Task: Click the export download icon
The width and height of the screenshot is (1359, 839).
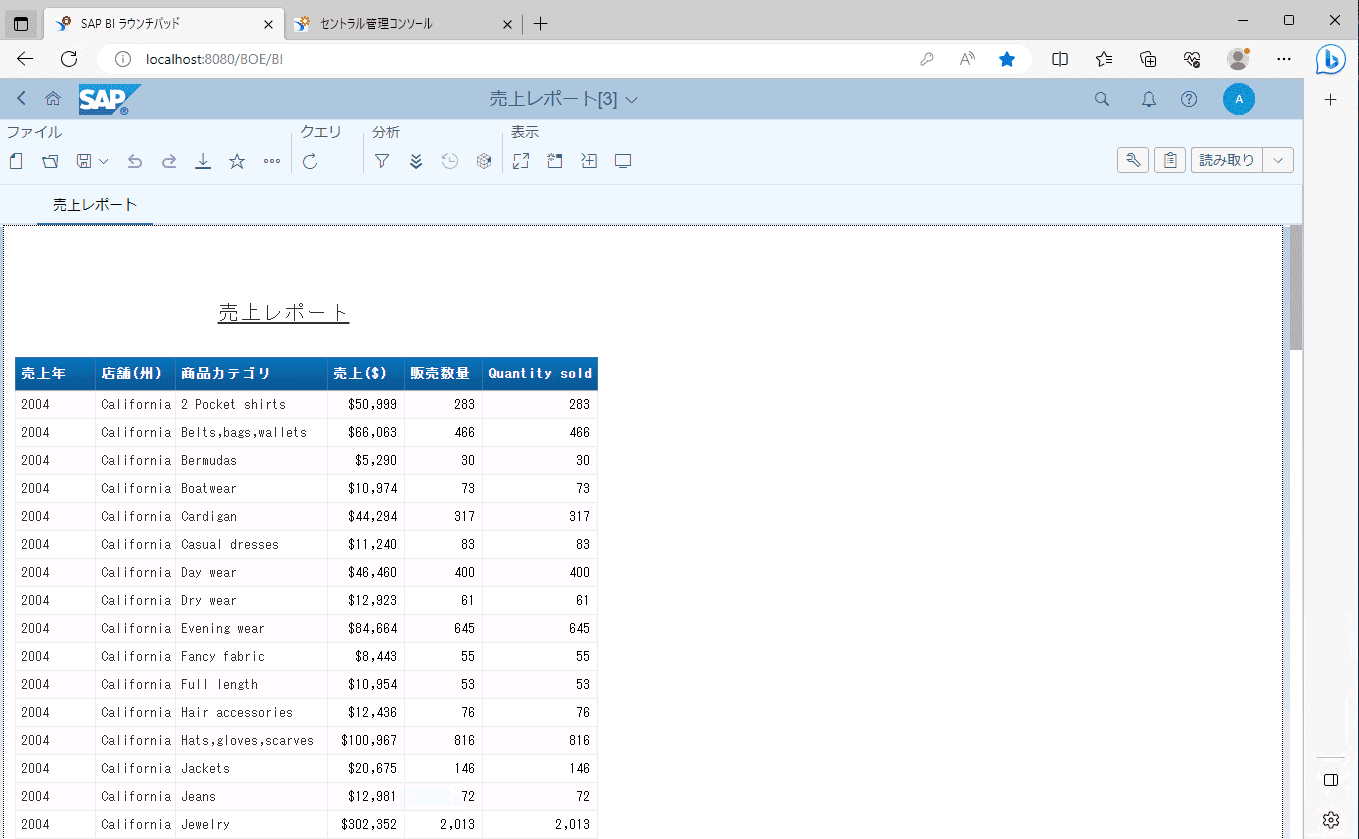Action: 203,161
